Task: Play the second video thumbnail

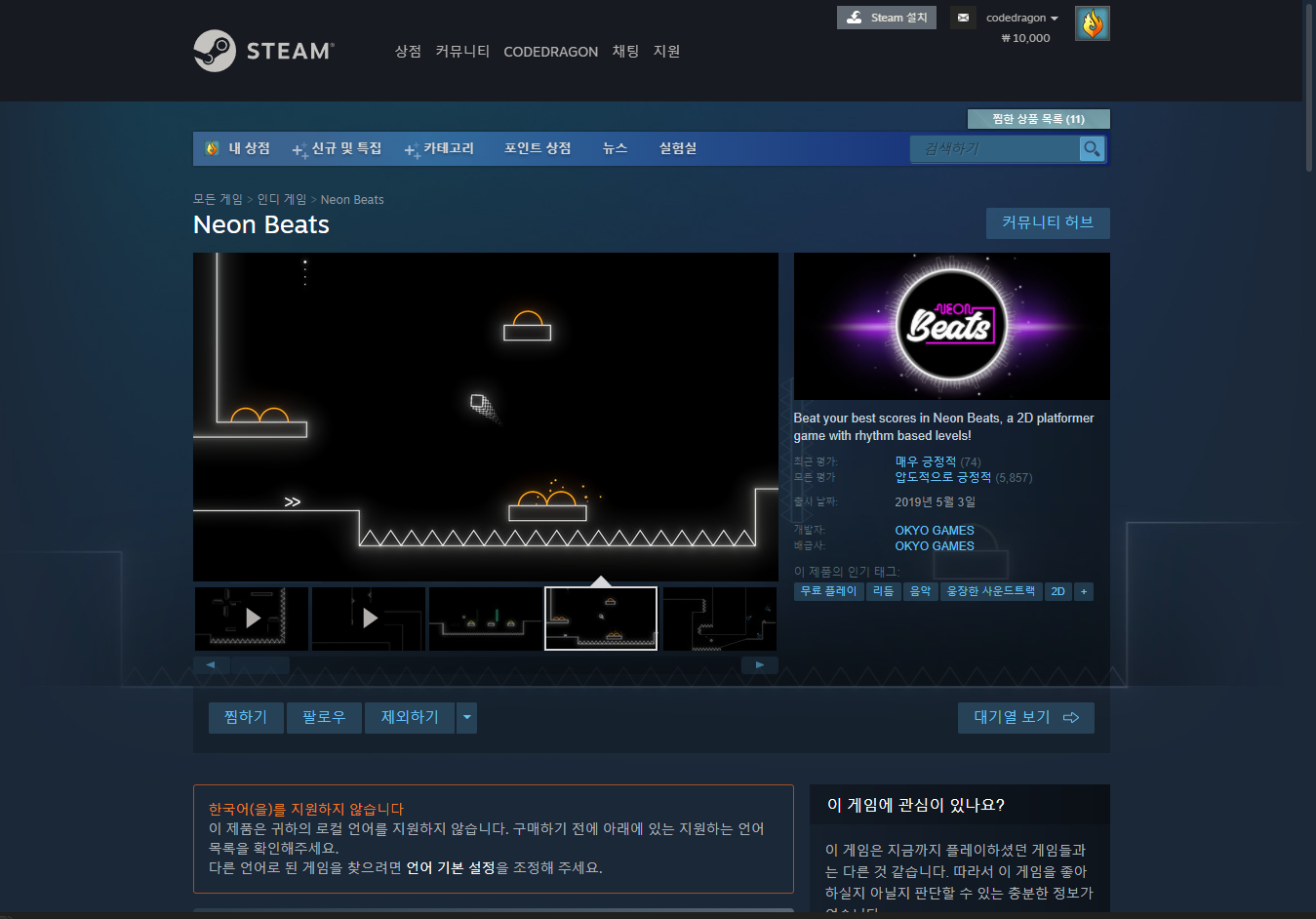Action: 369,619
